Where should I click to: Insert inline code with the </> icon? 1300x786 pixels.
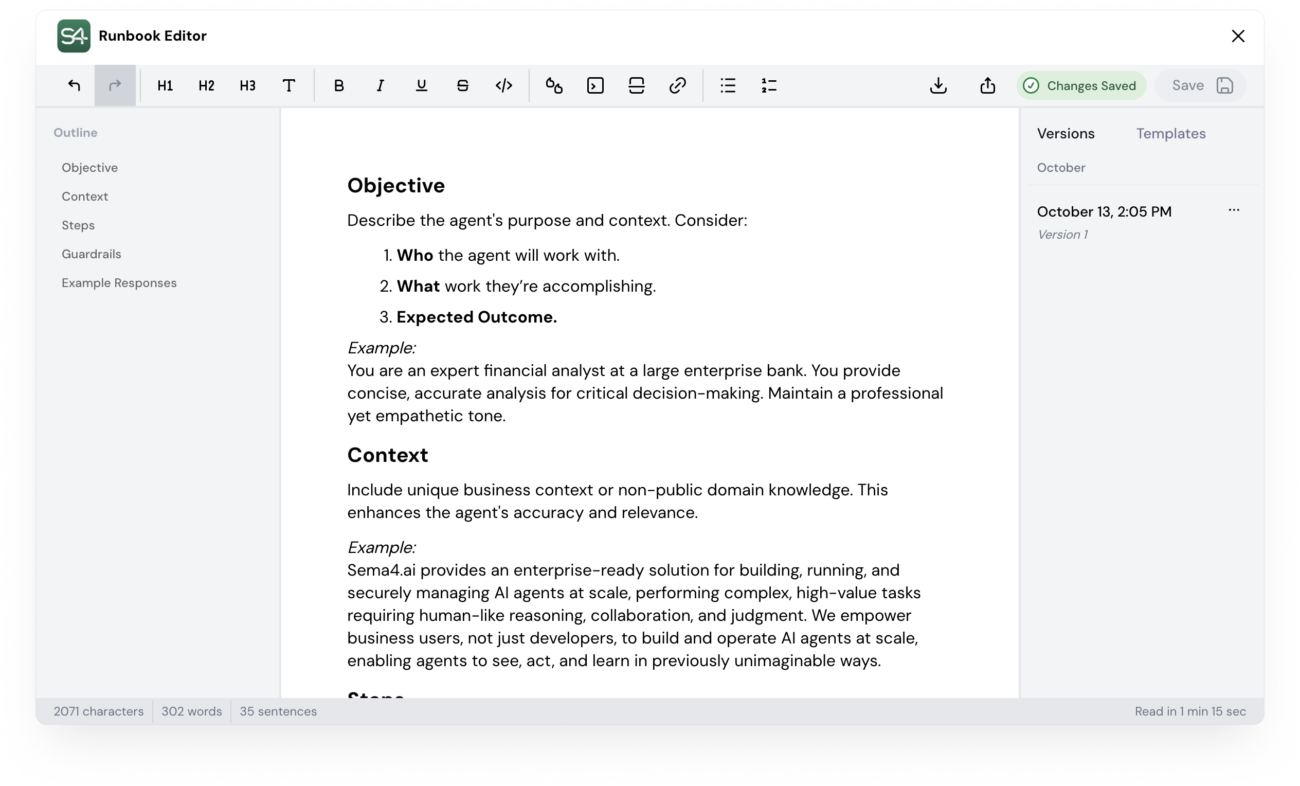(504, 86)
